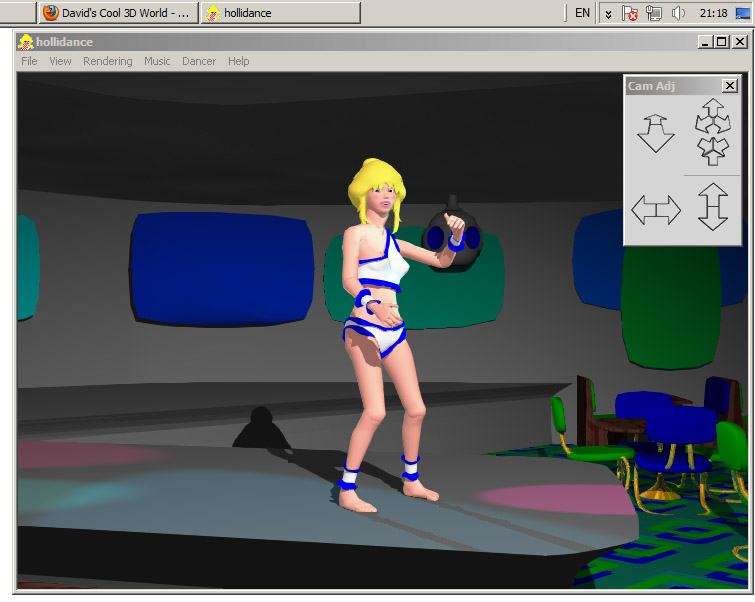Click the network connection tray icon
The width and height of the screenshot is (755, 602).
[654, 13]
